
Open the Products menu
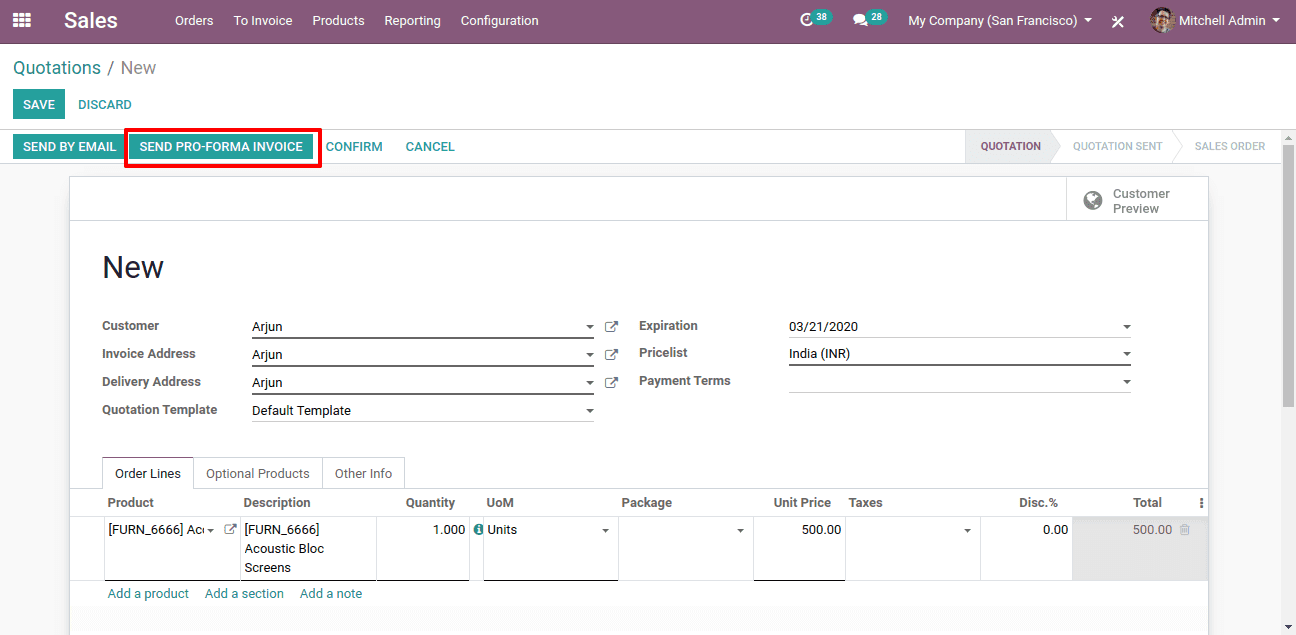(x=338, y=20)
